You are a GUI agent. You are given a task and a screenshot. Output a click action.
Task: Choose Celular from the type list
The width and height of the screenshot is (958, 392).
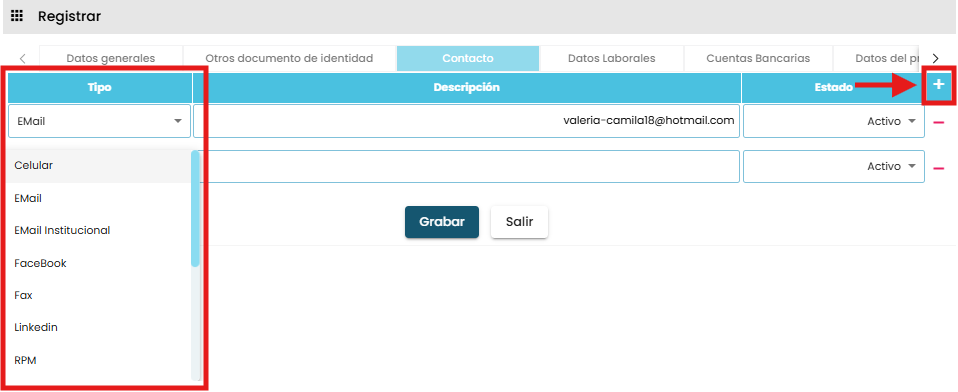pyautogui.click(x=98, y=165)
